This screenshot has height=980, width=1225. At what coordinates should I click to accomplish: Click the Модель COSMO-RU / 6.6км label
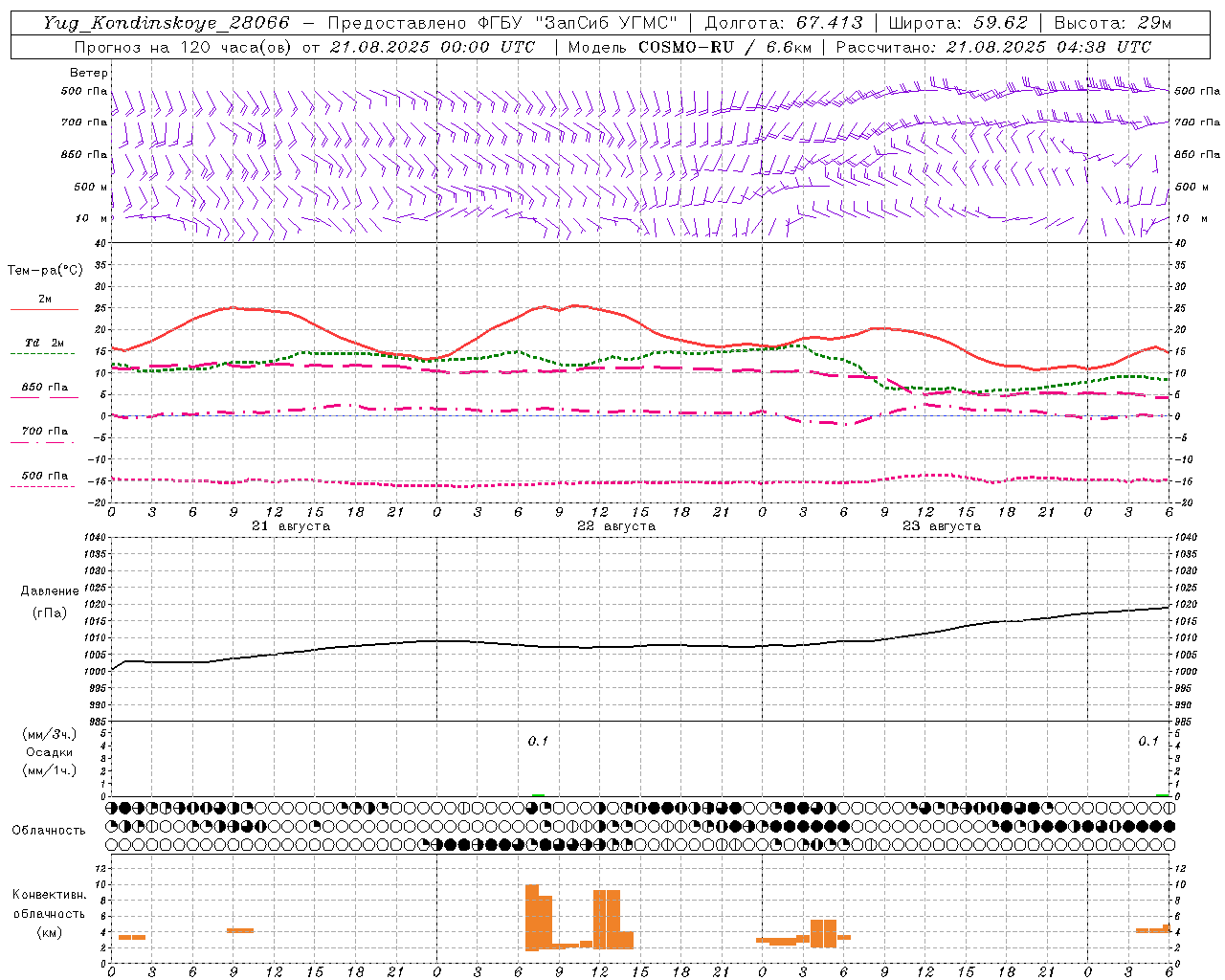690,47
